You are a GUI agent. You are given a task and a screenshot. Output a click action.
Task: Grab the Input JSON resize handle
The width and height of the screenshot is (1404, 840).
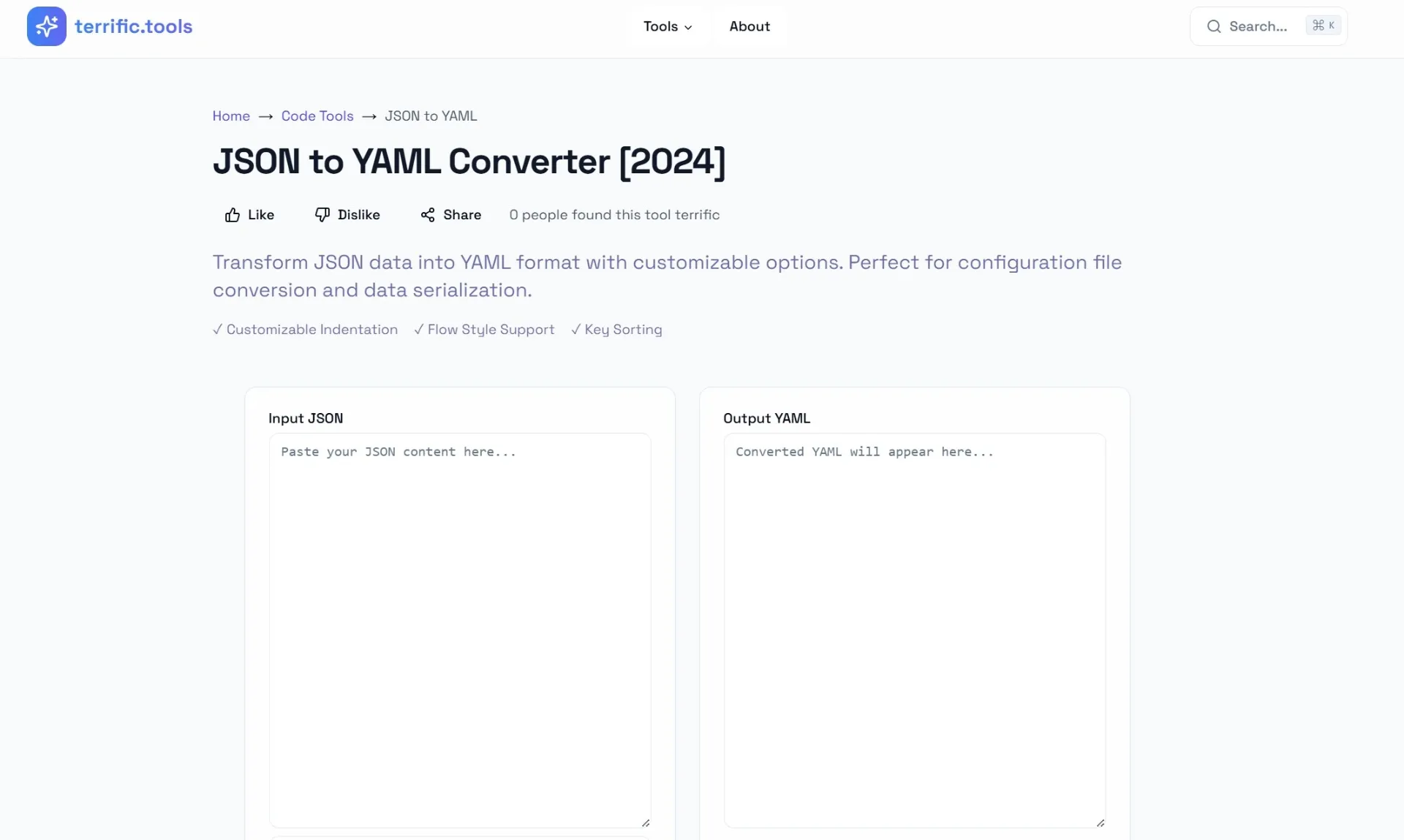[646, 823]
